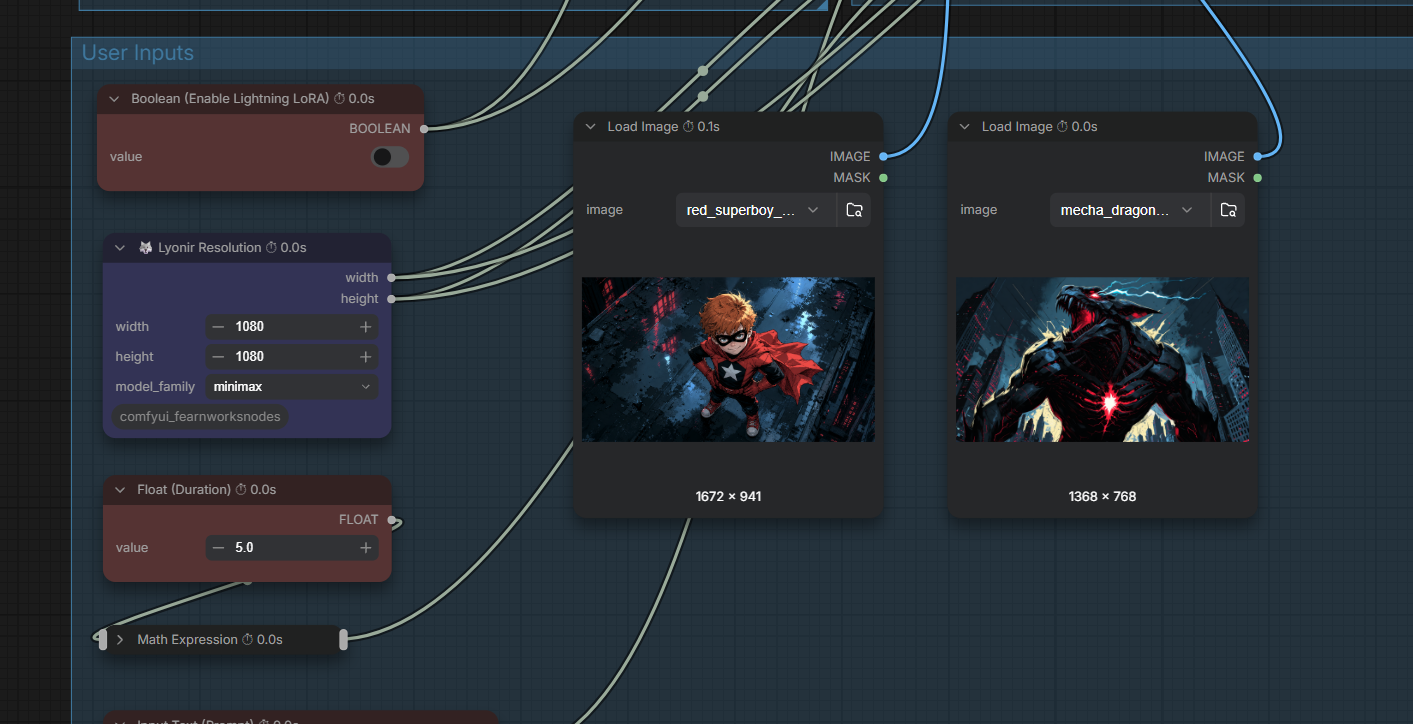Click the Float (Duration) timer icon
This screenshot has height=724, width=1413.
pos(240,489)
